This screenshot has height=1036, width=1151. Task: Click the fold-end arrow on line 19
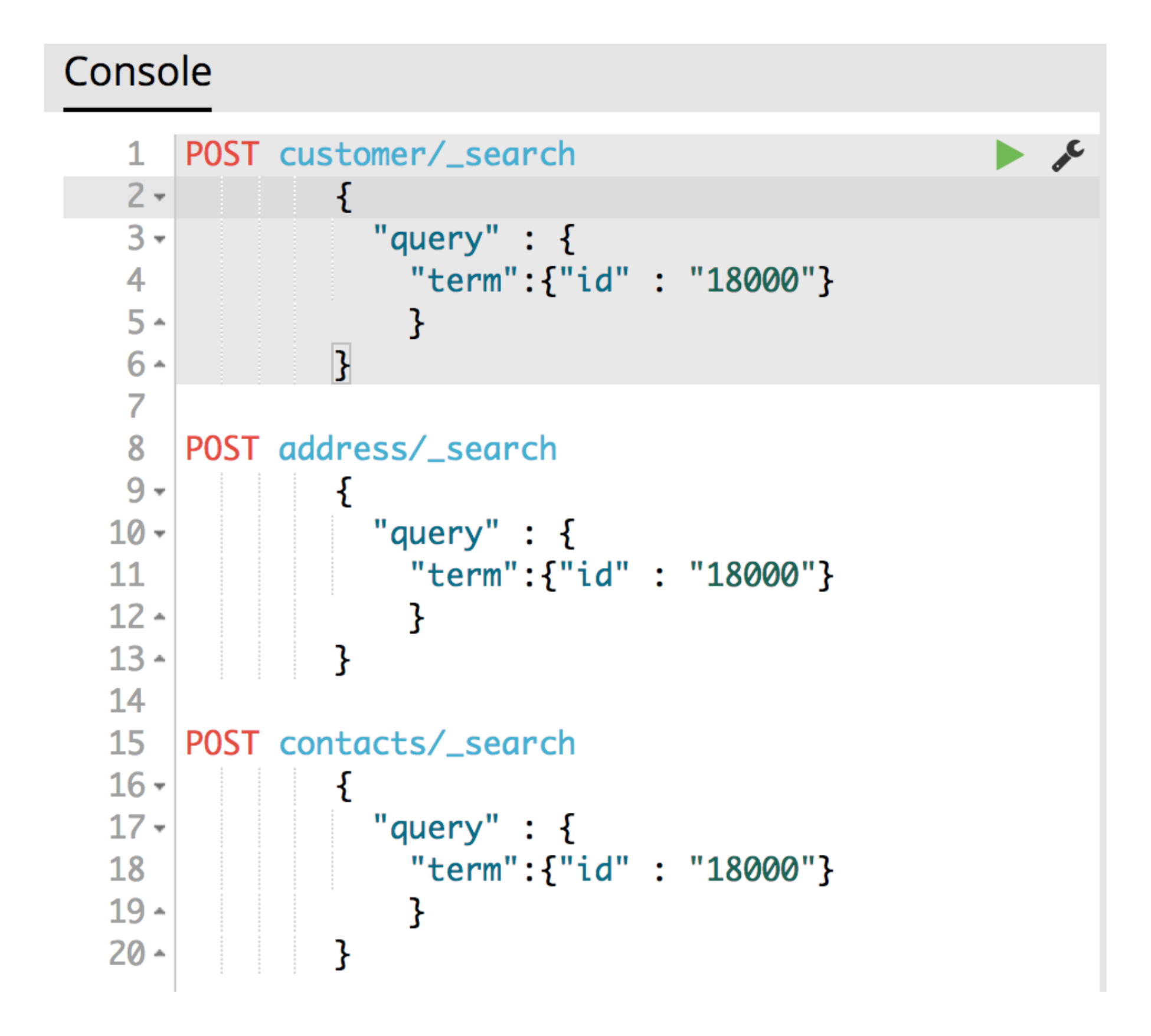pos(159,911)
